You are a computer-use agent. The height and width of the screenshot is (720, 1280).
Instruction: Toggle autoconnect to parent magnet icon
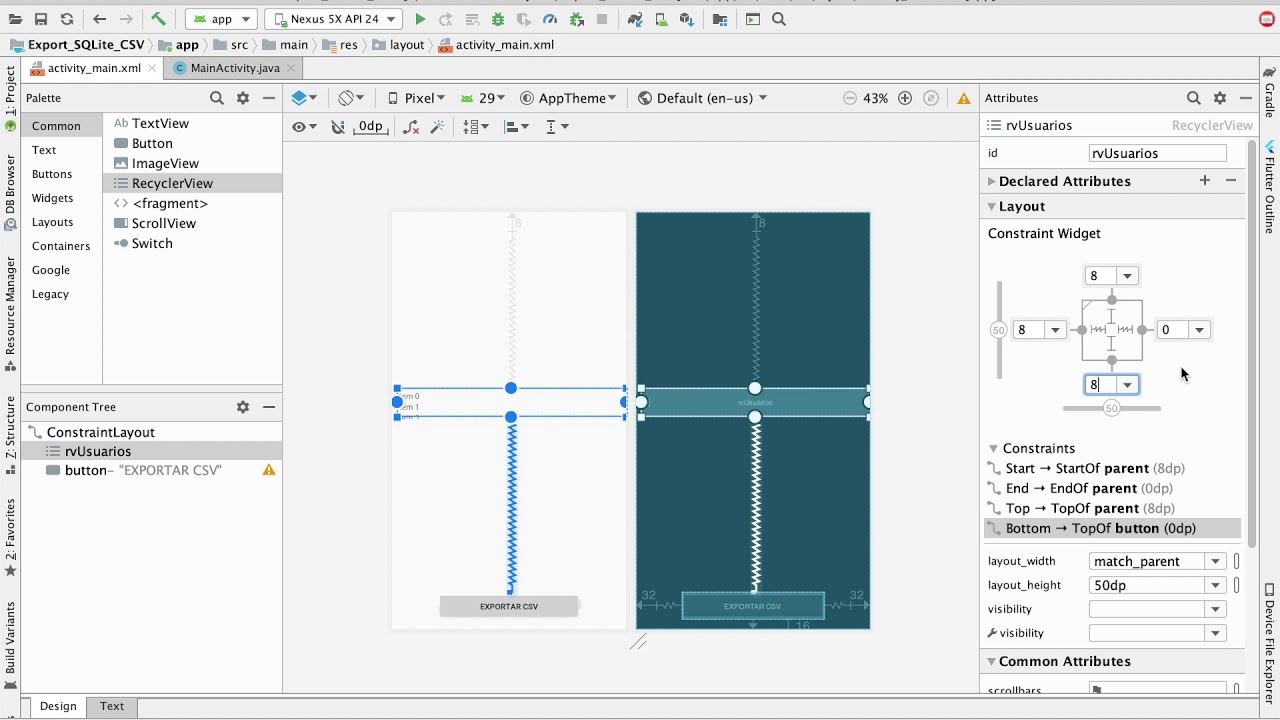pos(338,127)
